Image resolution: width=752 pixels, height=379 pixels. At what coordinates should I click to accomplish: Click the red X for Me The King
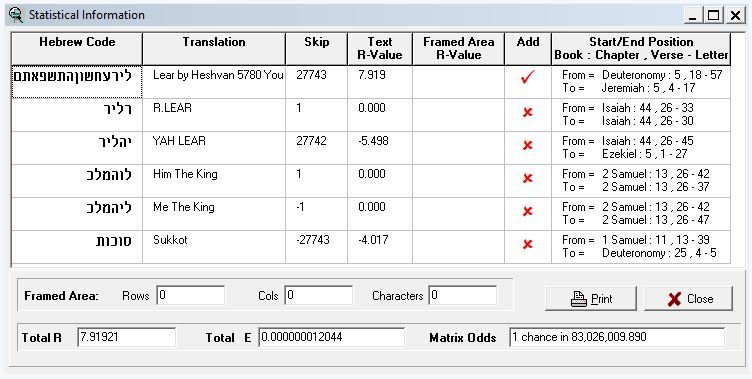point(528,211)
